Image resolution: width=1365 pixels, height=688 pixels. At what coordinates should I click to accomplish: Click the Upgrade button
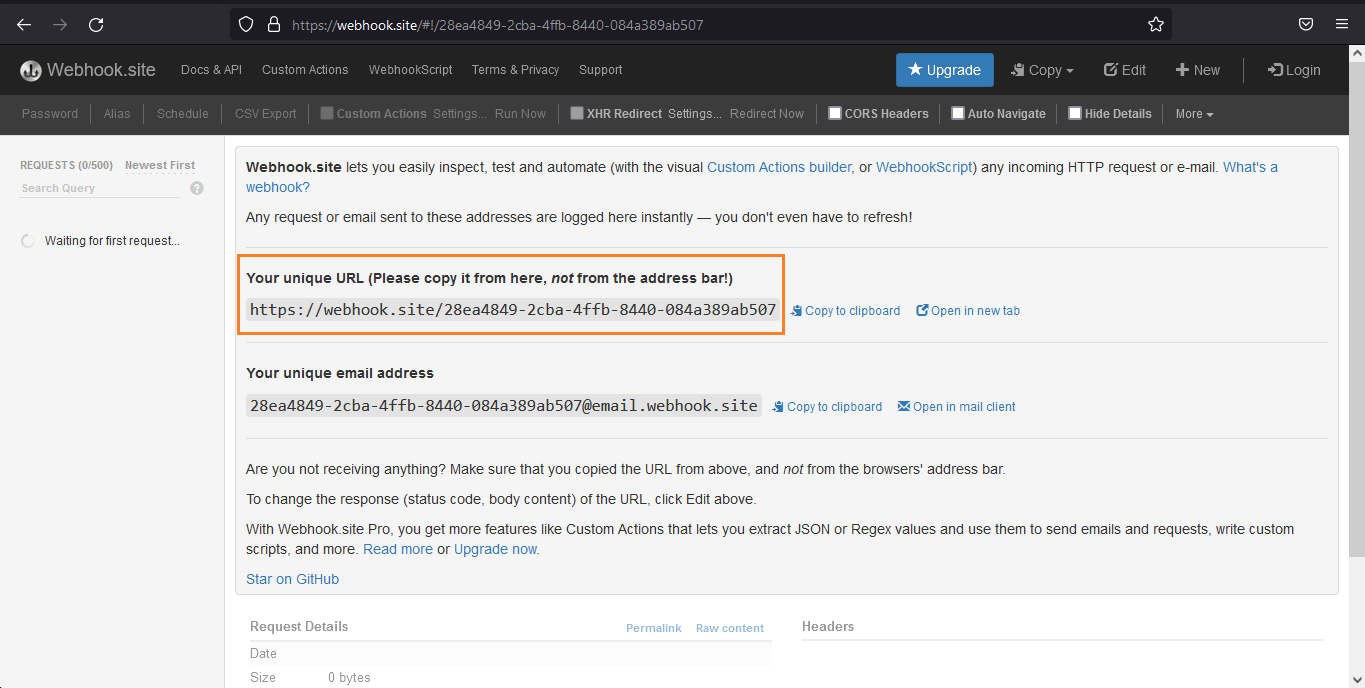tap(945, 70)
